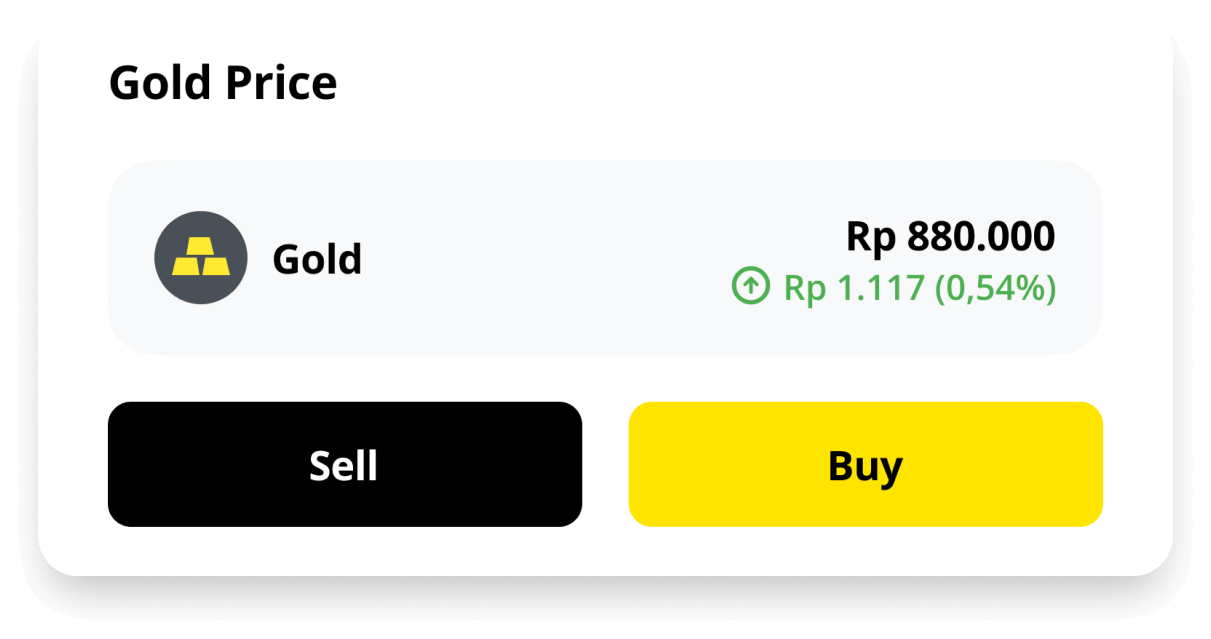Open the Gold asset row card
The image size is (1211, 639).
click(605, 257)
